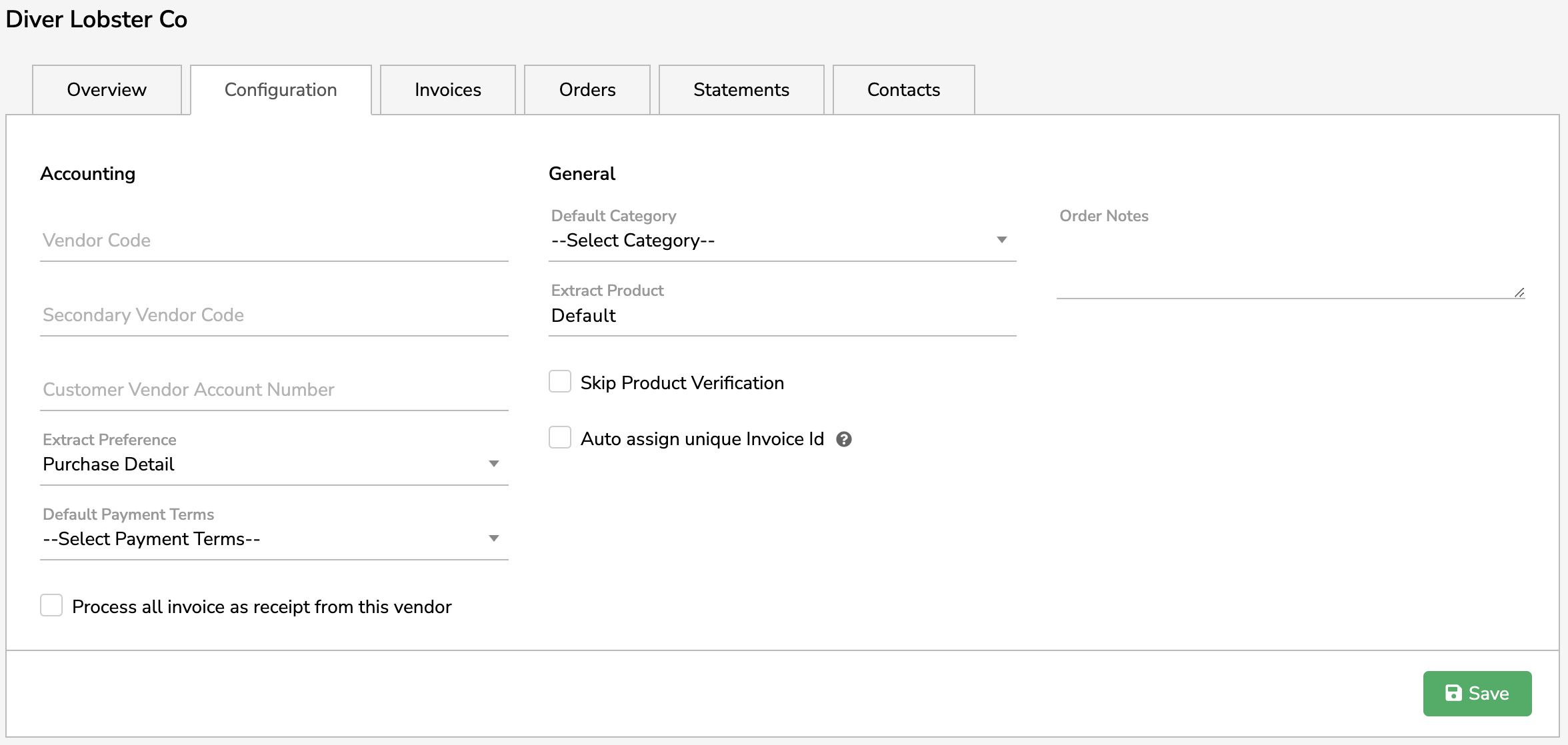Click the Extract Product field
The width and height of the screenshot is (1568, 745).
(781, 316)
